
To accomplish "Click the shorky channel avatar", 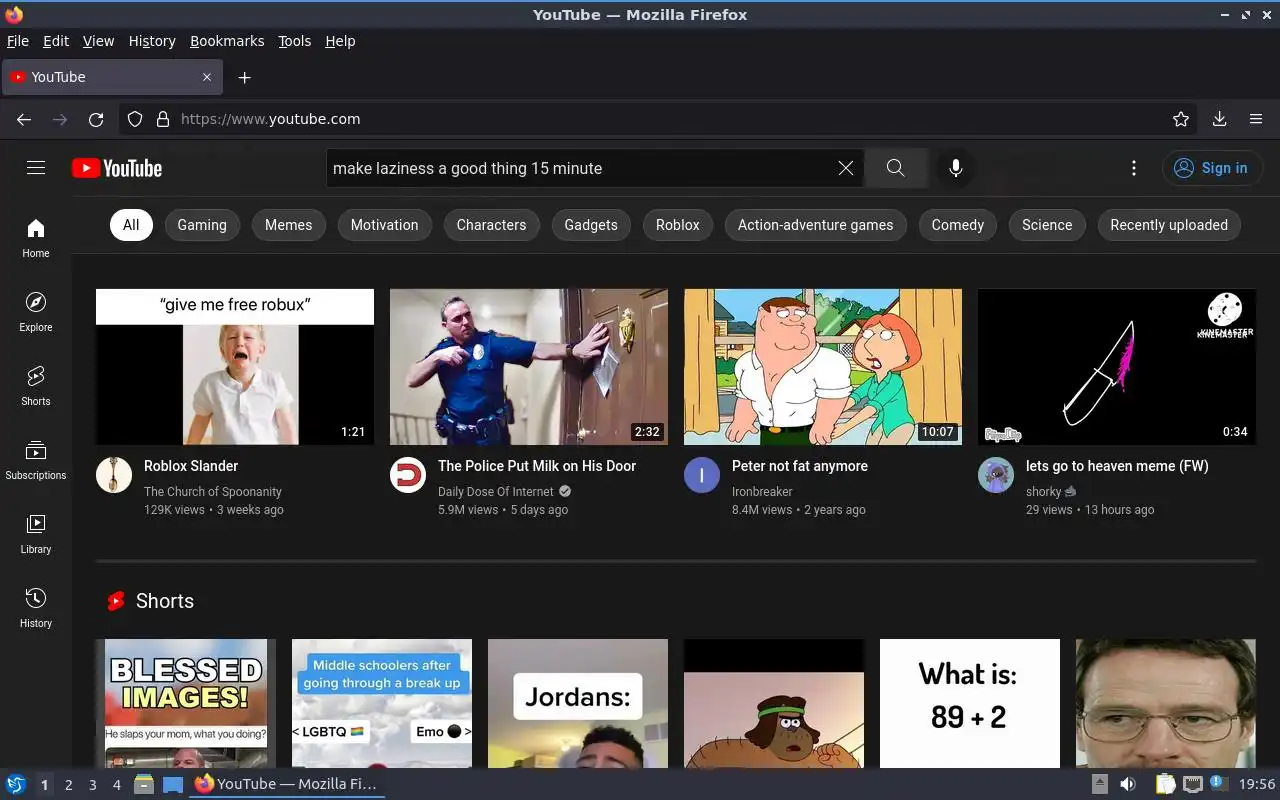I will click(x=996, y=475).
